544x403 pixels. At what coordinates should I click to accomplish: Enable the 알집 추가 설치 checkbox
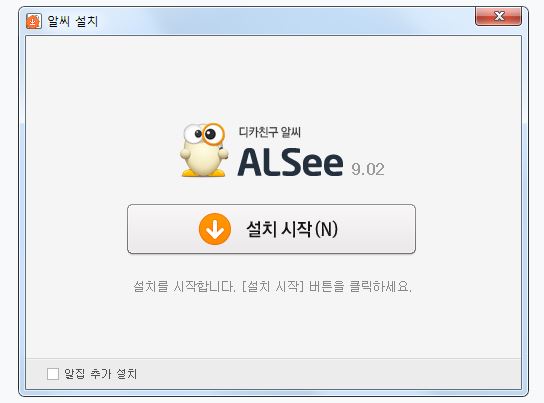pyautogui.click(x=53, y=374)
